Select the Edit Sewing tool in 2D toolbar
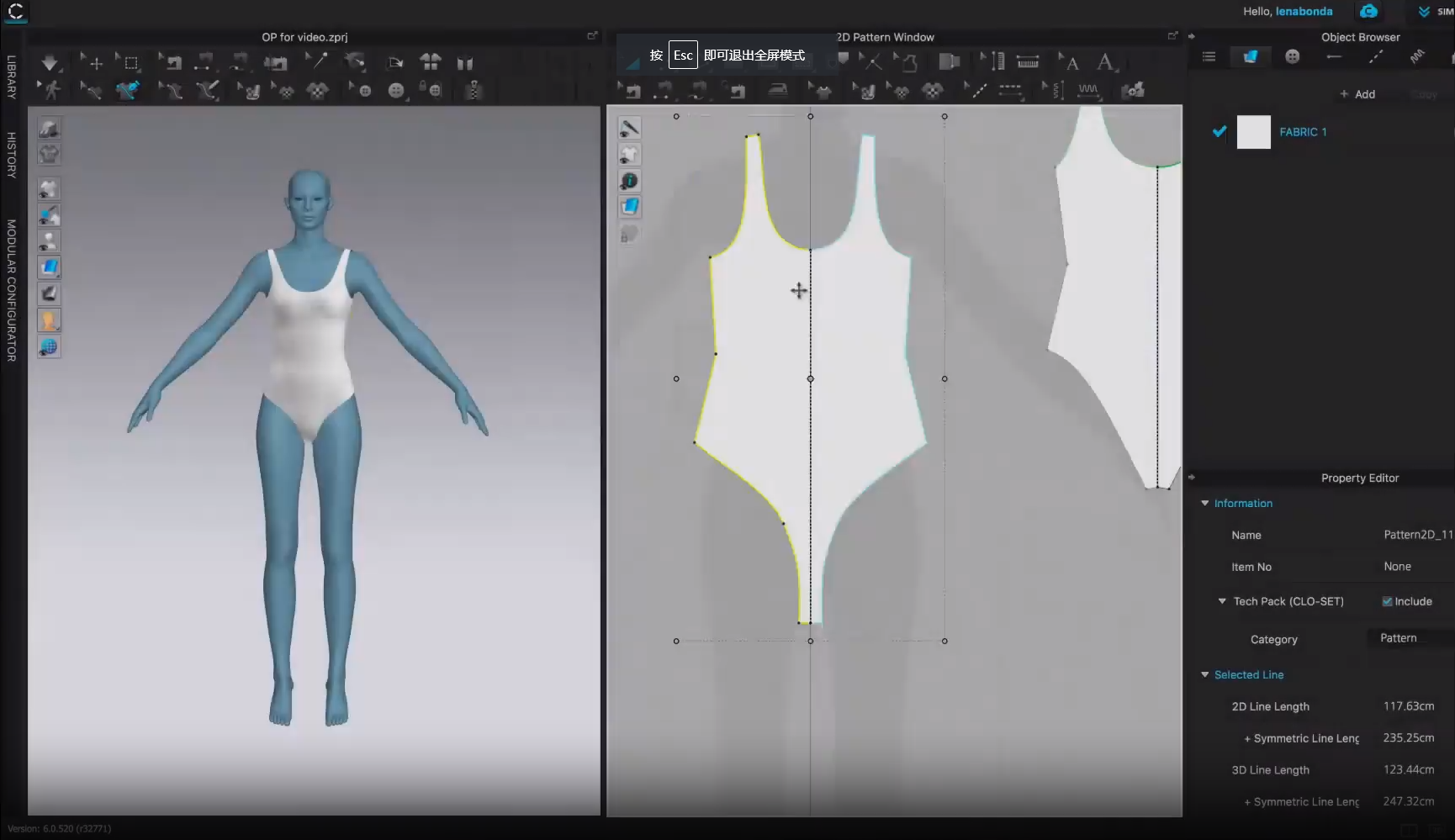1455x840 pixels. click(631, 91)
